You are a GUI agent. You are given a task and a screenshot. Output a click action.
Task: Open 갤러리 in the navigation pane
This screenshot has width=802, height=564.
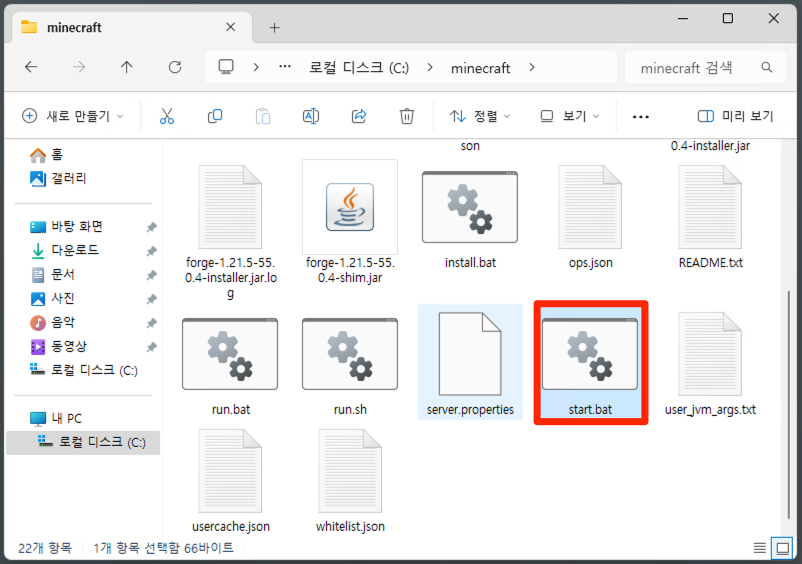click(x=58, y=178)
